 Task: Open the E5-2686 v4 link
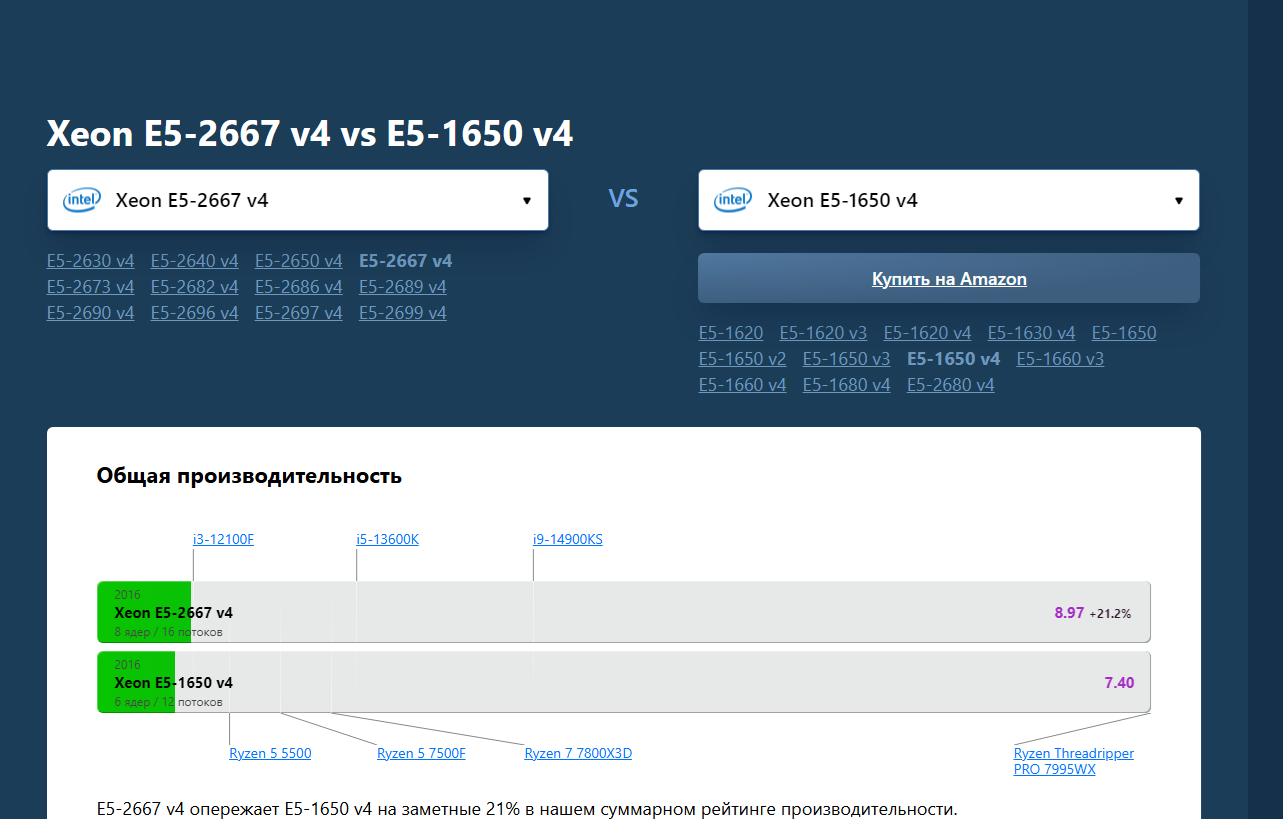tap(298, 287)
